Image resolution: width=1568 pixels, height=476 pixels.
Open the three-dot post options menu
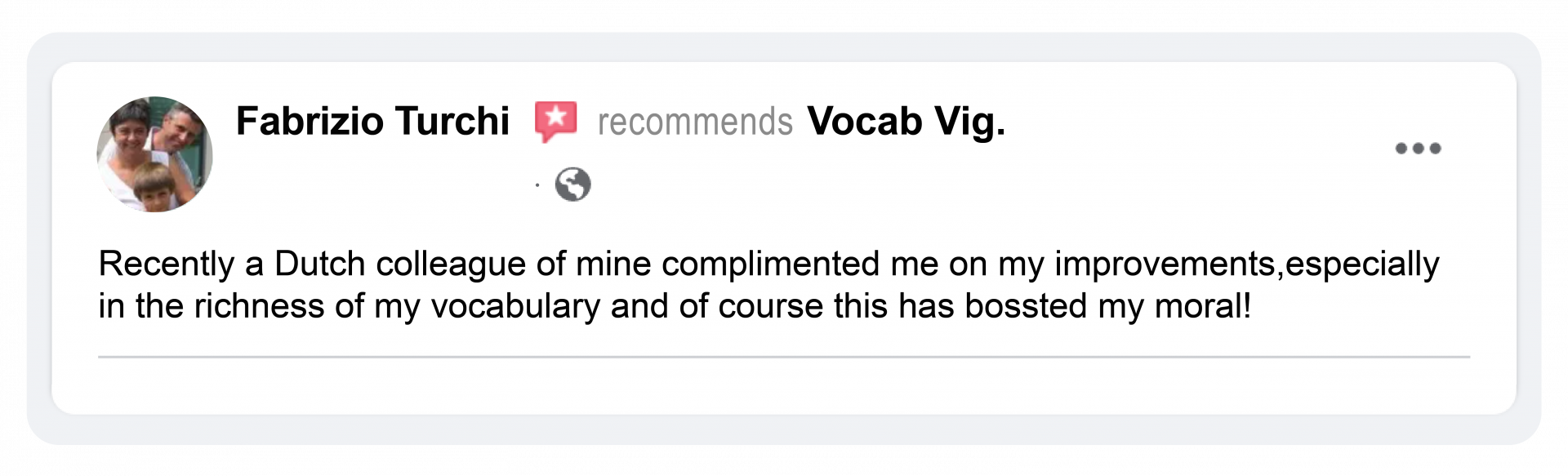(1418, 149)
